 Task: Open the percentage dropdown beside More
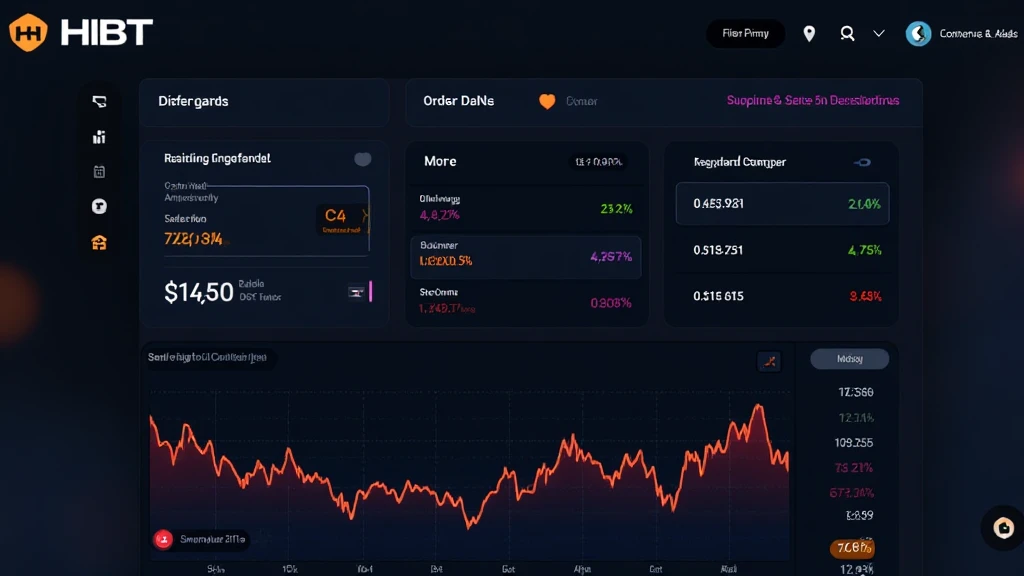(x=596, y=162)
